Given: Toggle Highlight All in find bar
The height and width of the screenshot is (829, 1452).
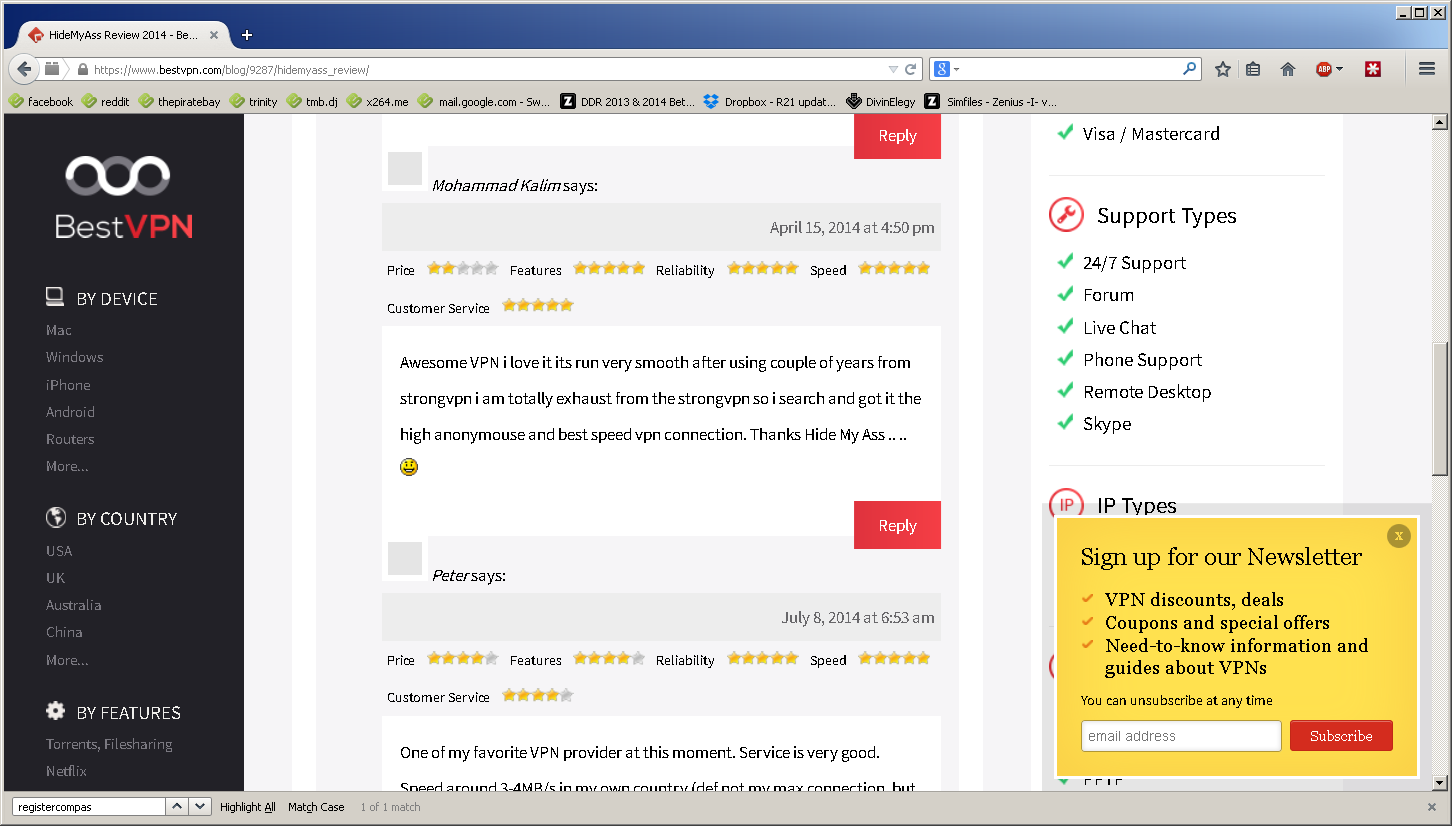Looking at the screenshot, I should click(248, 807).
